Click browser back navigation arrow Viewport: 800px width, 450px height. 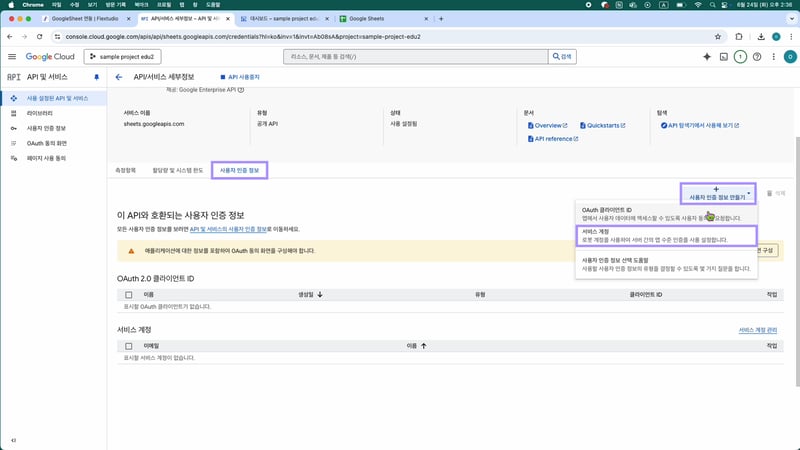tap(10, 37)
